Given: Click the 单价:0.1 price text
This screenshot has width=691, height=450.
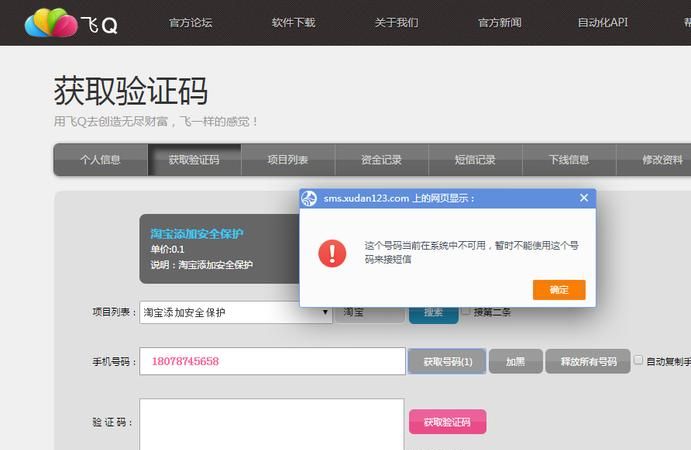Looking at the screenshot, I should pyautogui.click(x=167, y=249).
